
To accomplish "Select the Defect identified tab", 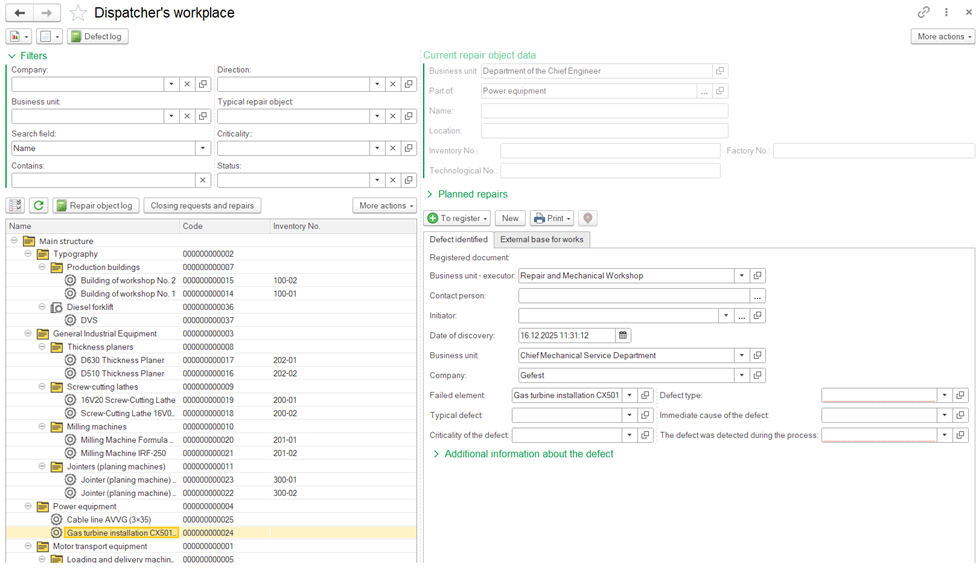I will 458,240.
